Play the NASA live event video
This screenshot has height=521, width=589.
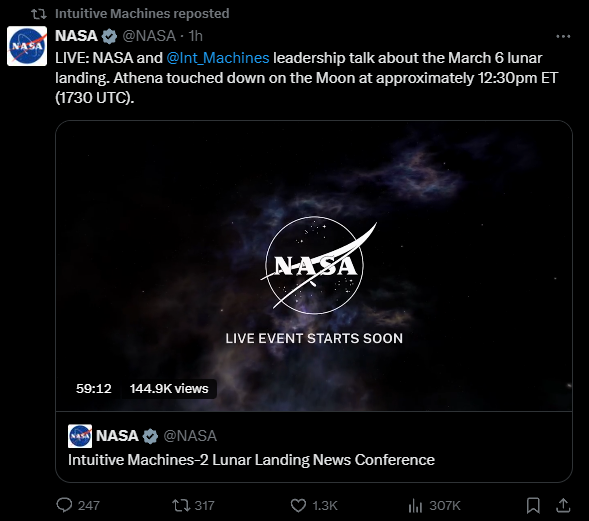tap(314, 266)
